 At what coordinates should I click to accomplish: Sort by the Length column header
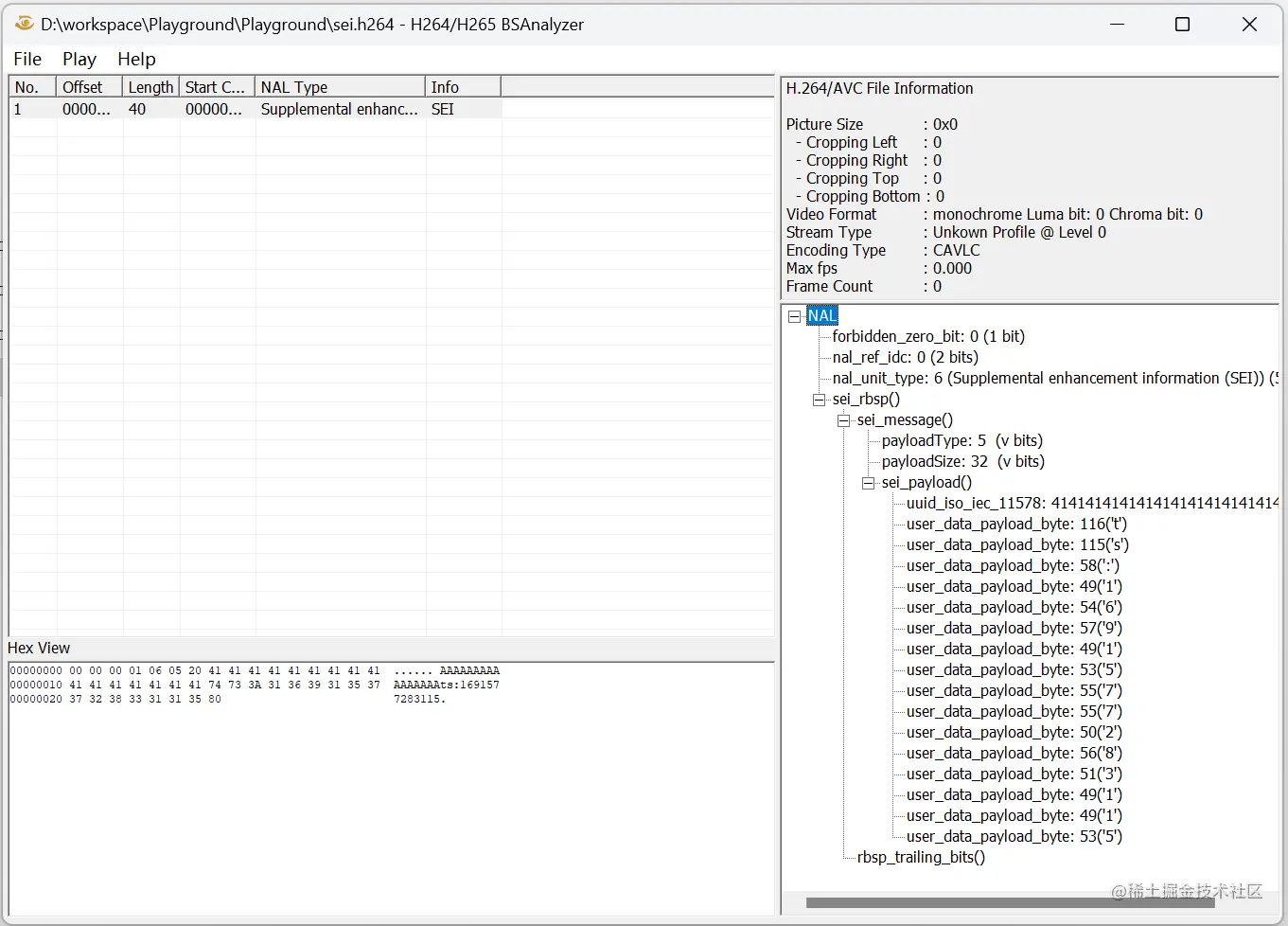point(151,87)
